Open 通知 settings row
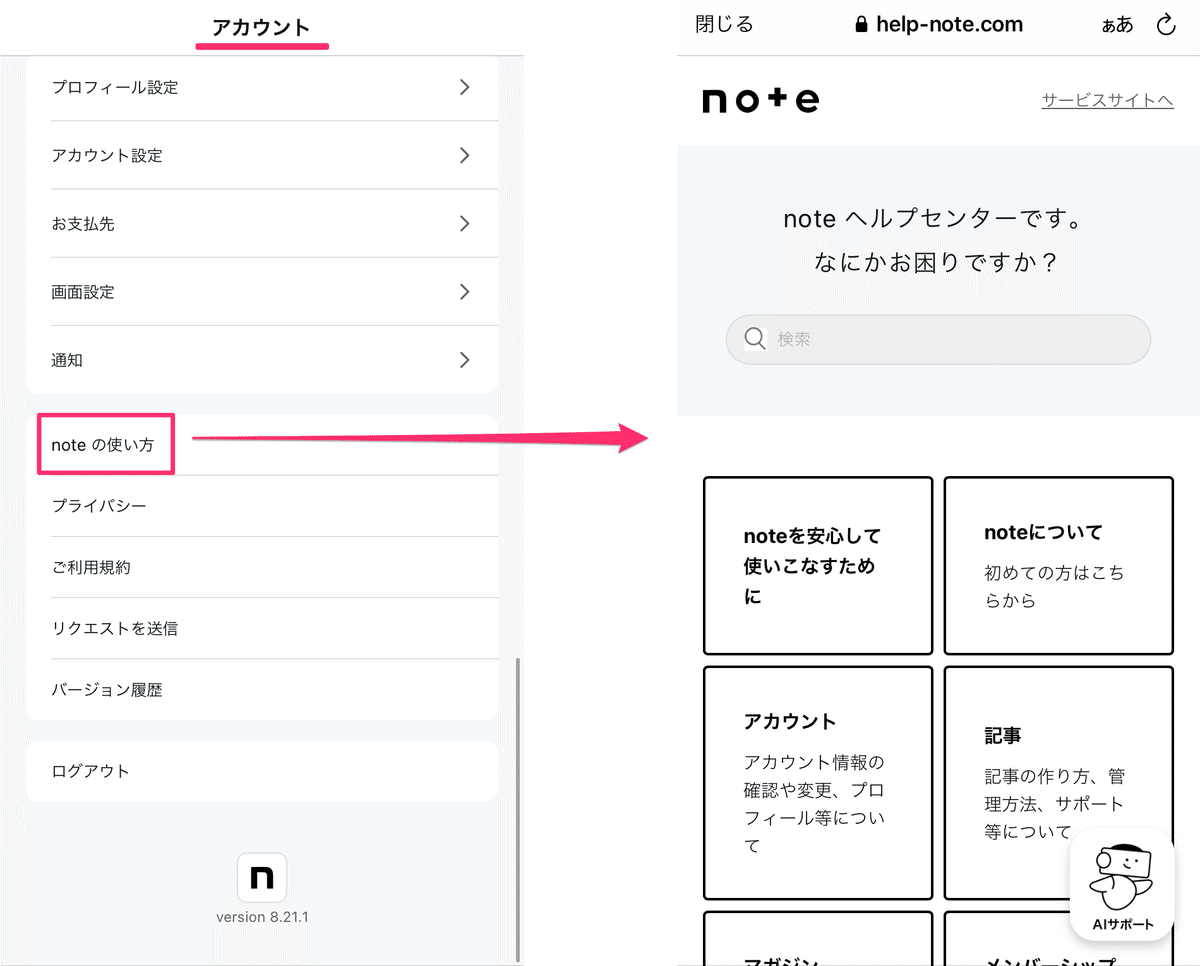The height and width of the screenshot is (966, 1200). (x=262, y=360)
